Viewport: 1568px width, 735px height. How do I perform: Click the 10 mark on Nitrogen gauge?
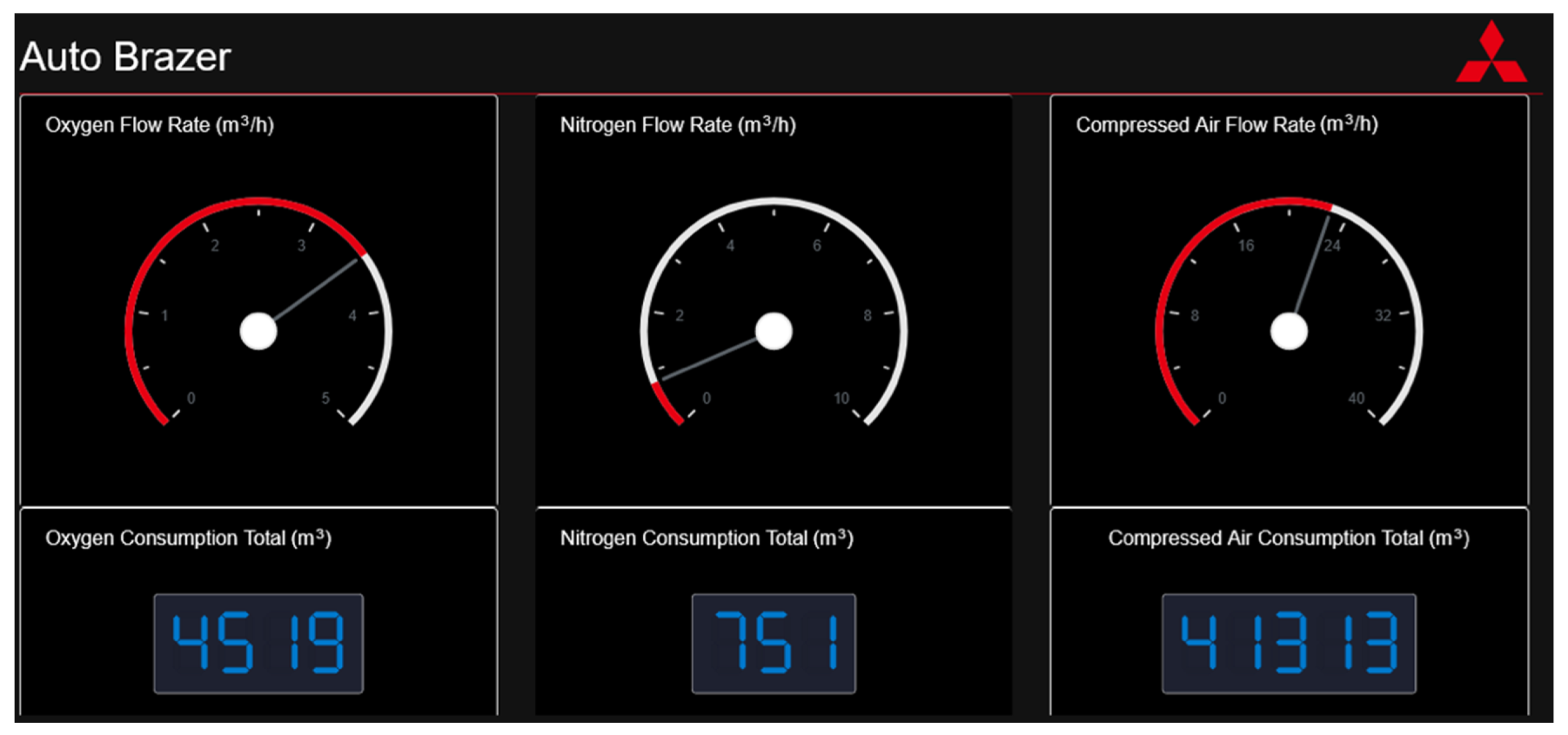click(x=840, y=398)
